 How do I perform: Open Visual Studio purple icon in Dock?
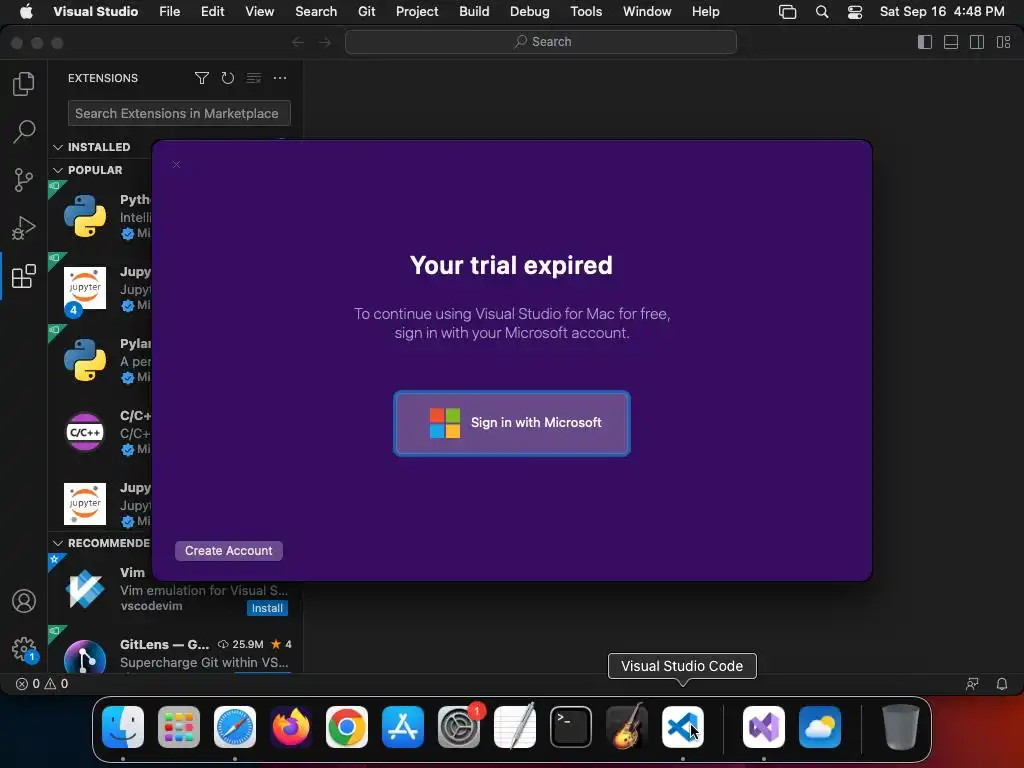763,727
